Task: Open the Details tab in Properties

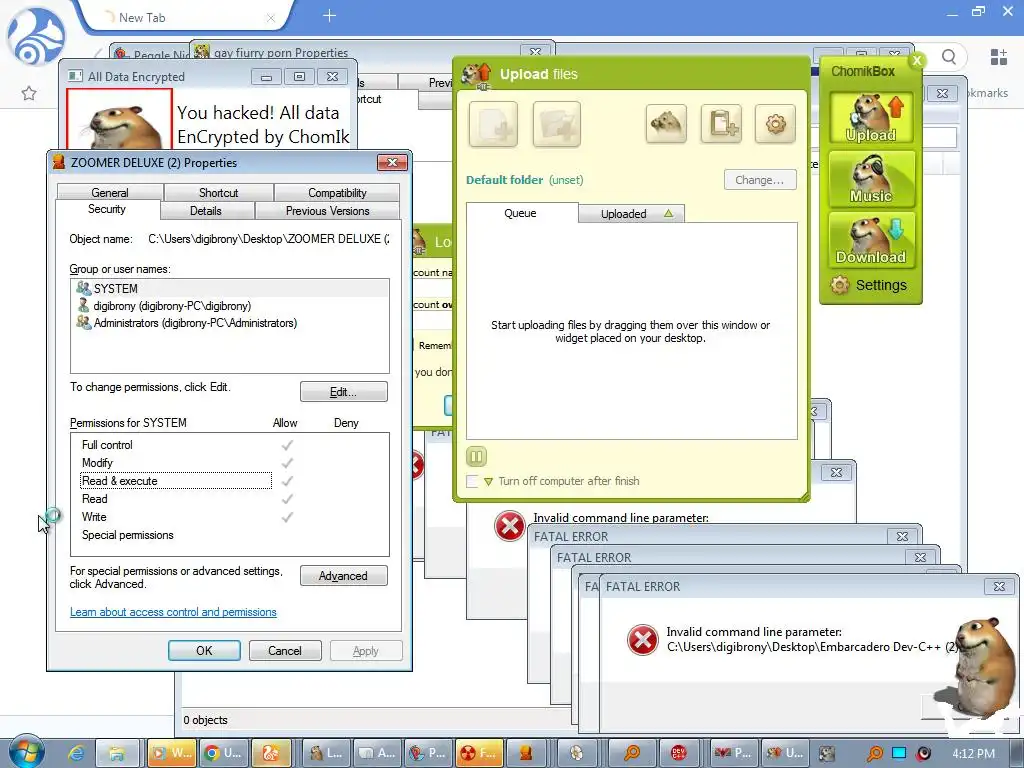Action: 206,211
